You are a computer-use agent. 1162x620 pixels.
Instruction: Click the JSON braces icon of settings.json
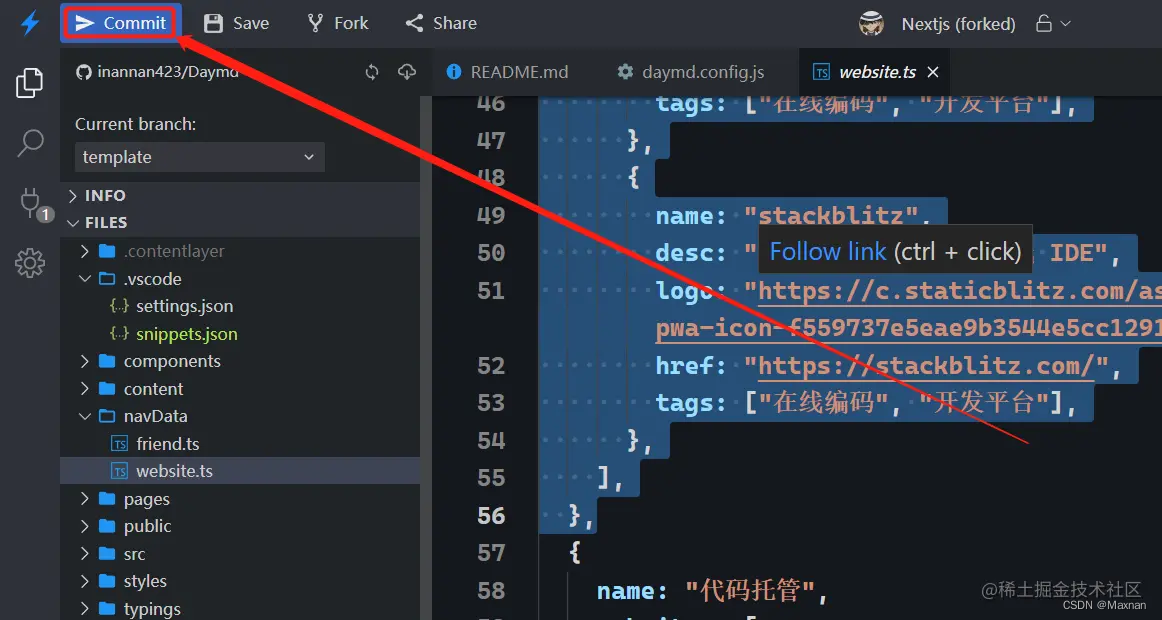pyautogui.click(x=119, y=306)
